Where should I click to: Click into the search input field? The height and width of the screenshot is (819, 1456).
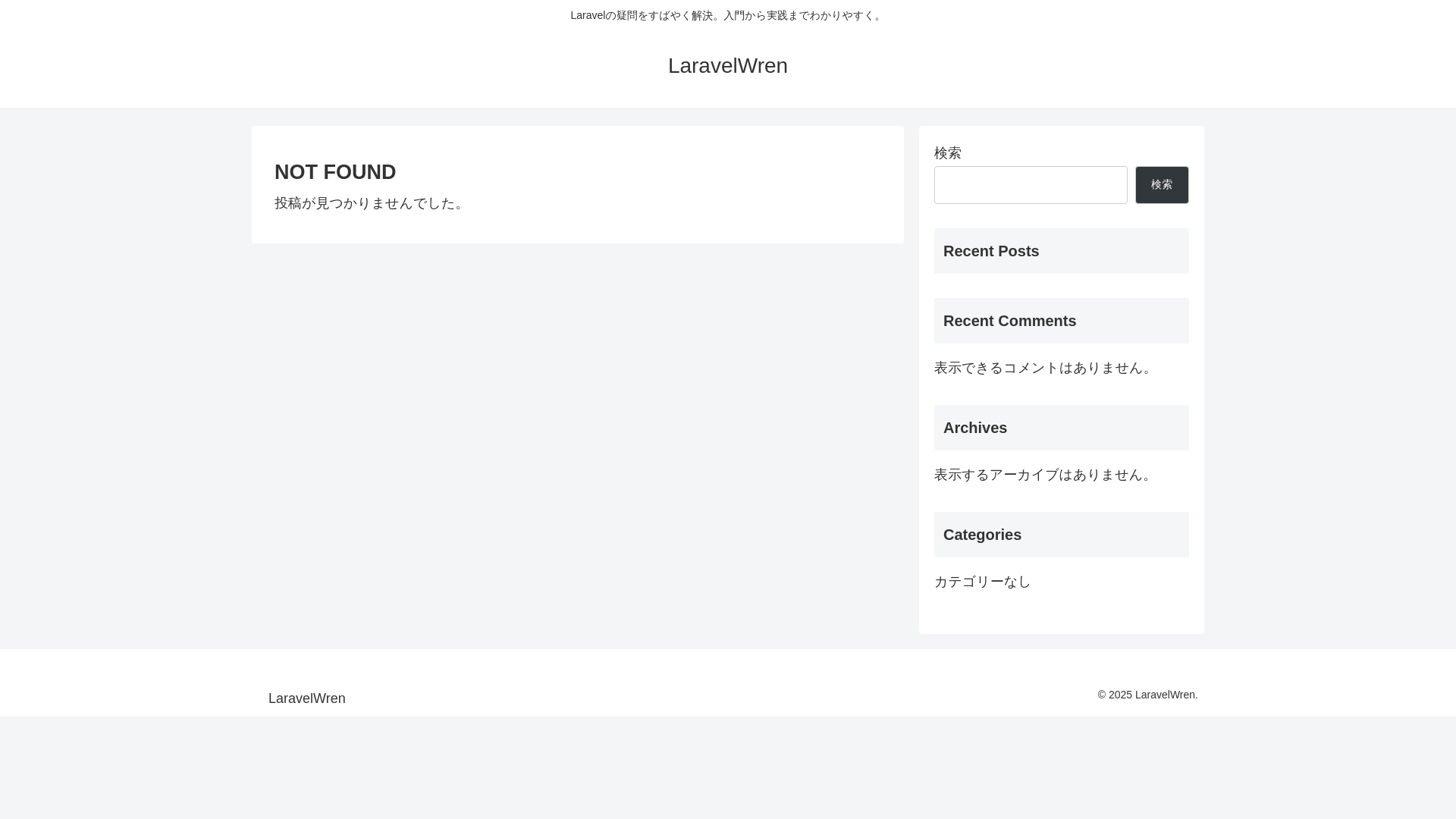pos(1031,185)
